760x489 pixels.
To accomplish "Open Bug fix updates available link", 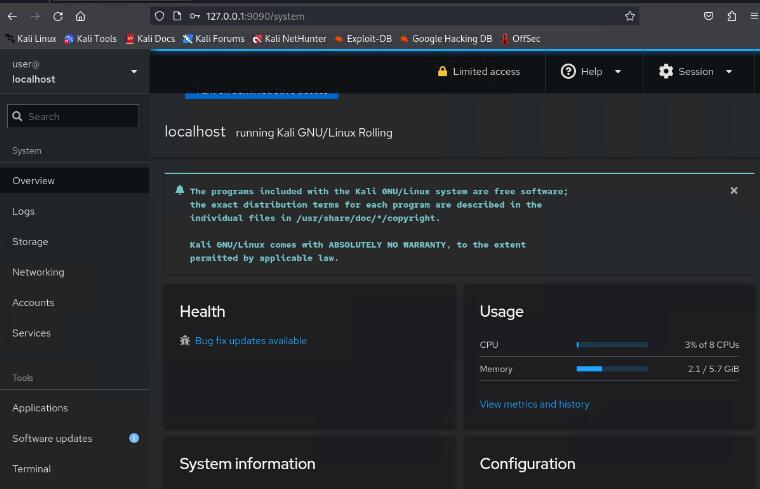I will [250, 341].
